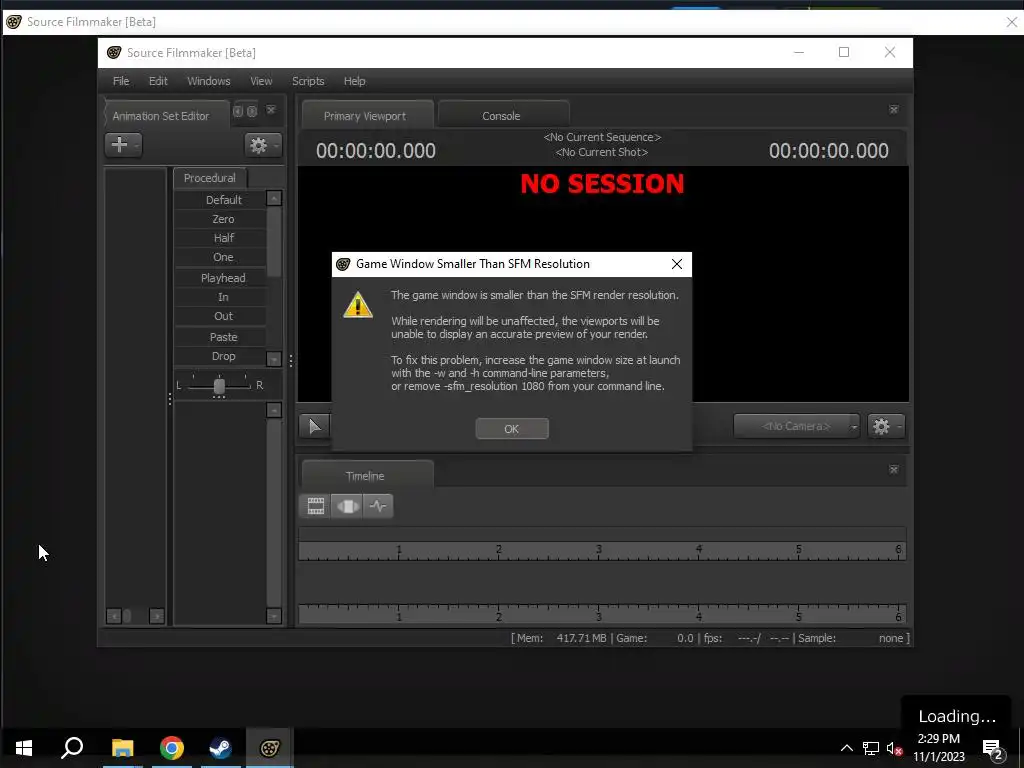Switch timeline to Clip Editor mode
This screenshot has width=1024, height=768.
click(316, 506)
